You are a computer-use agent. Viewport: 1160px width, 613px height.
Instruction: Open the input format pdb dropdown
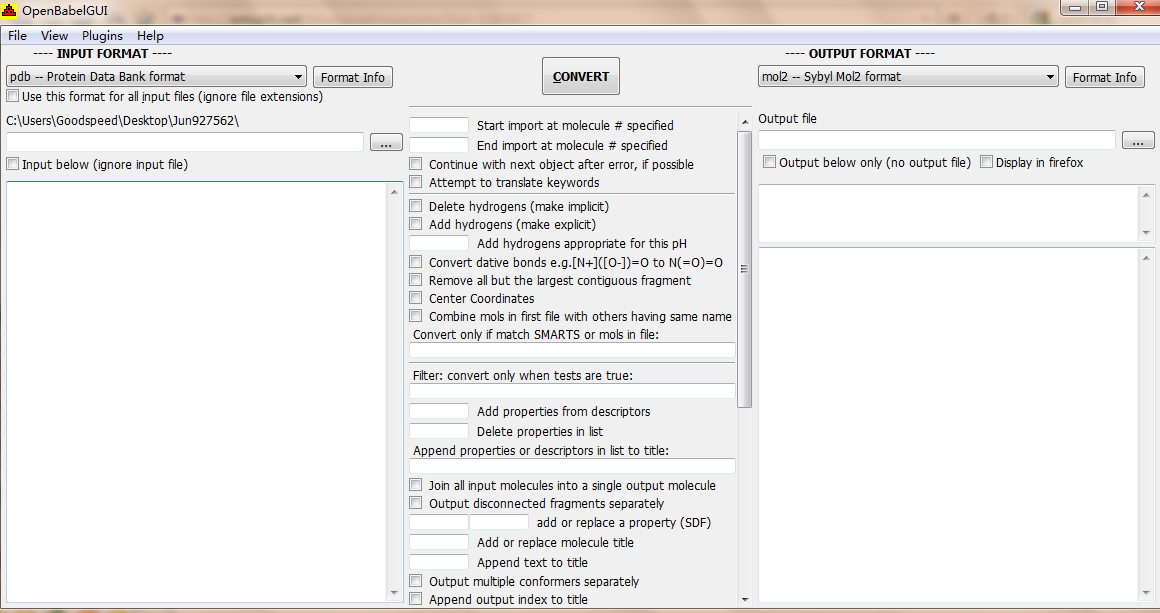point(156,76)
